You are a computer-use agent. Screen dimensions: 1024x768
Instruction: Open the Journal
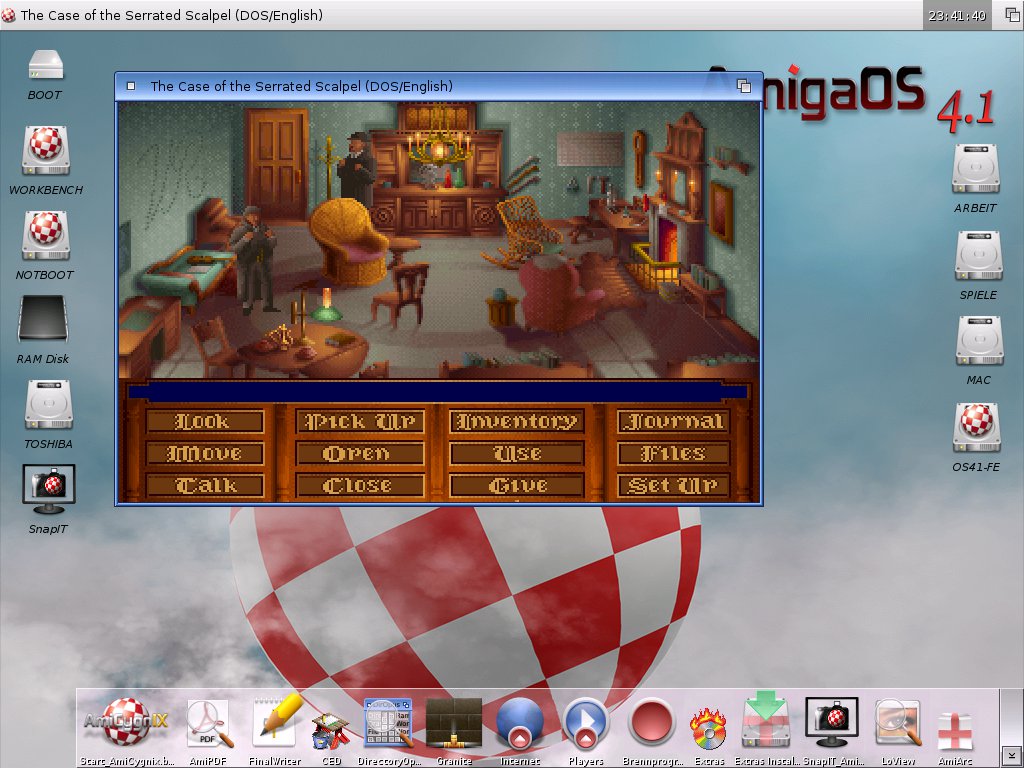click(673, 422)
